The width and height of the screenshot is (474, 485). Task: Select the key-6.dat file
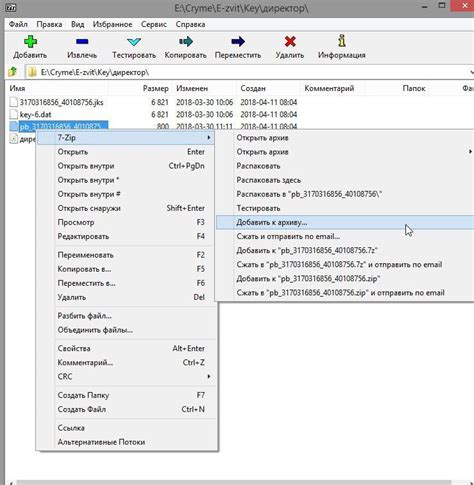point(35,114)
